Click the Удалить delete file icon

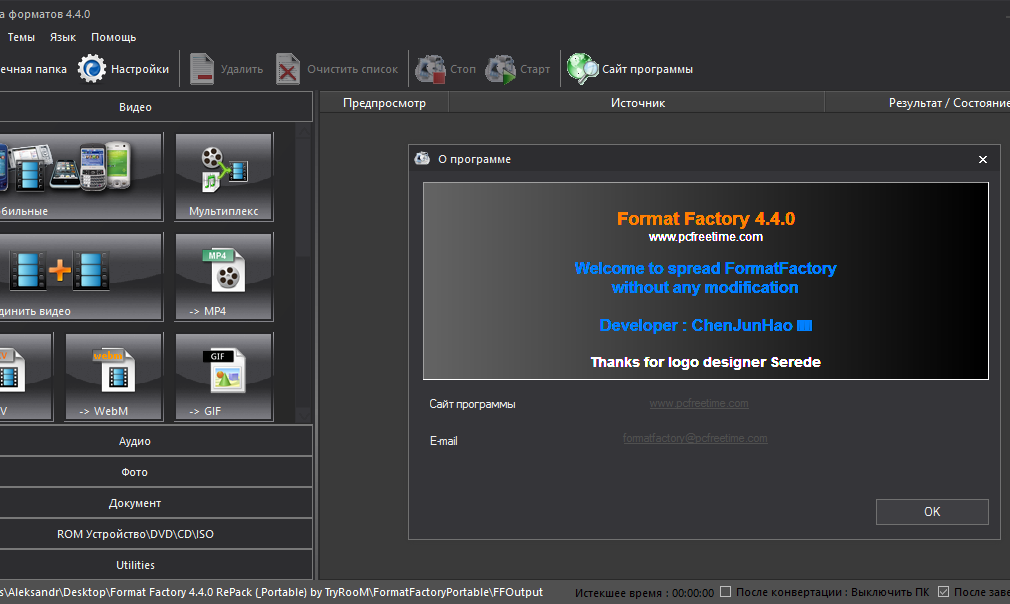tap(202, 69)
